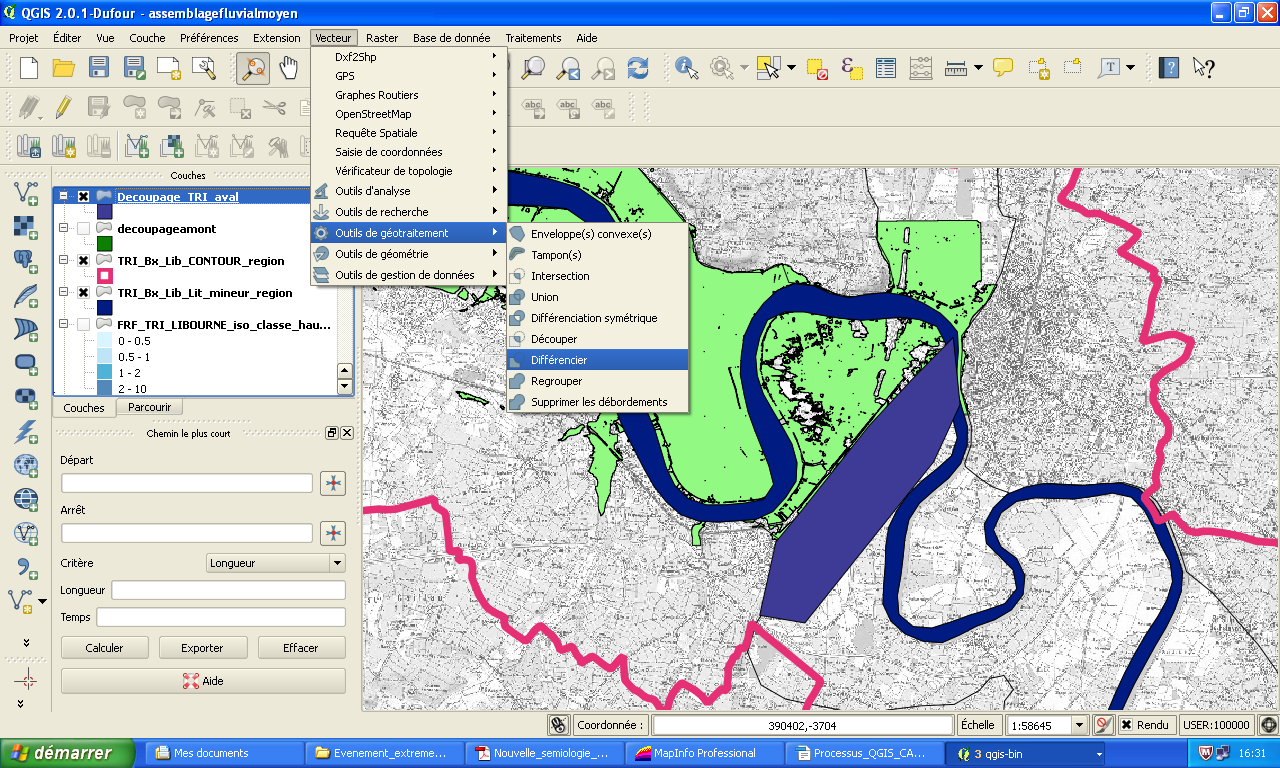Click the Coordonnée field in status bar

[x=803, y=725]
